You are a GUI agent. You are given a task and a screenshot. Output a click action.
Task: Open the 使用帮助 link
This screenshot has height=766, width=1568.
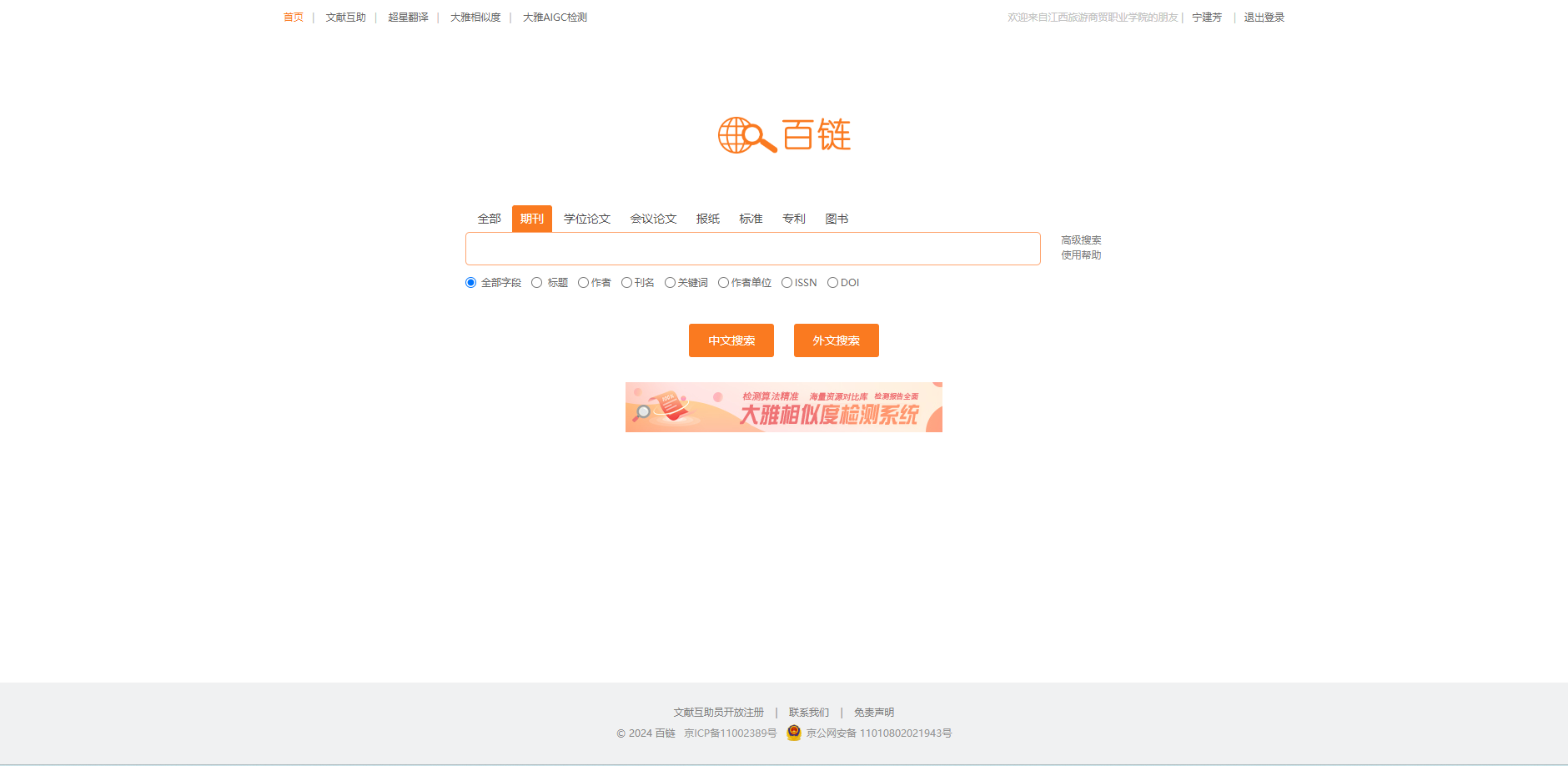[1080, 255]
